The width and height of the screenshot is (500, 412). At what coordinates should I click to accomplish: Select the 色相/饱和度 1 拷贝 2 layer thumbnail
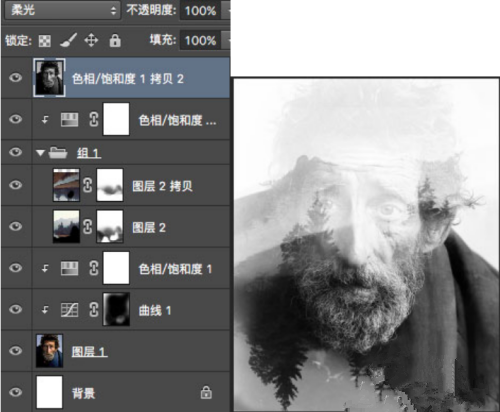49,78
